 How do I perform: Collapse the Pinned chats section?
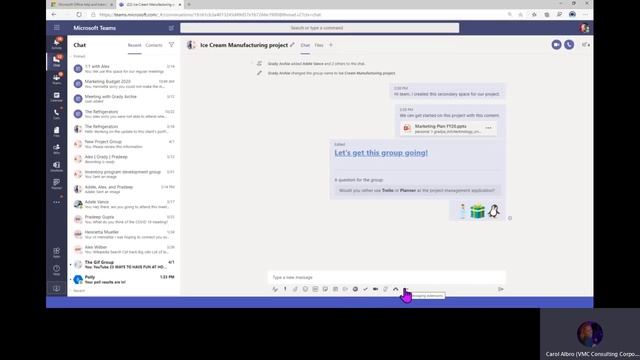pyautogui.click(x=79, y=56)
